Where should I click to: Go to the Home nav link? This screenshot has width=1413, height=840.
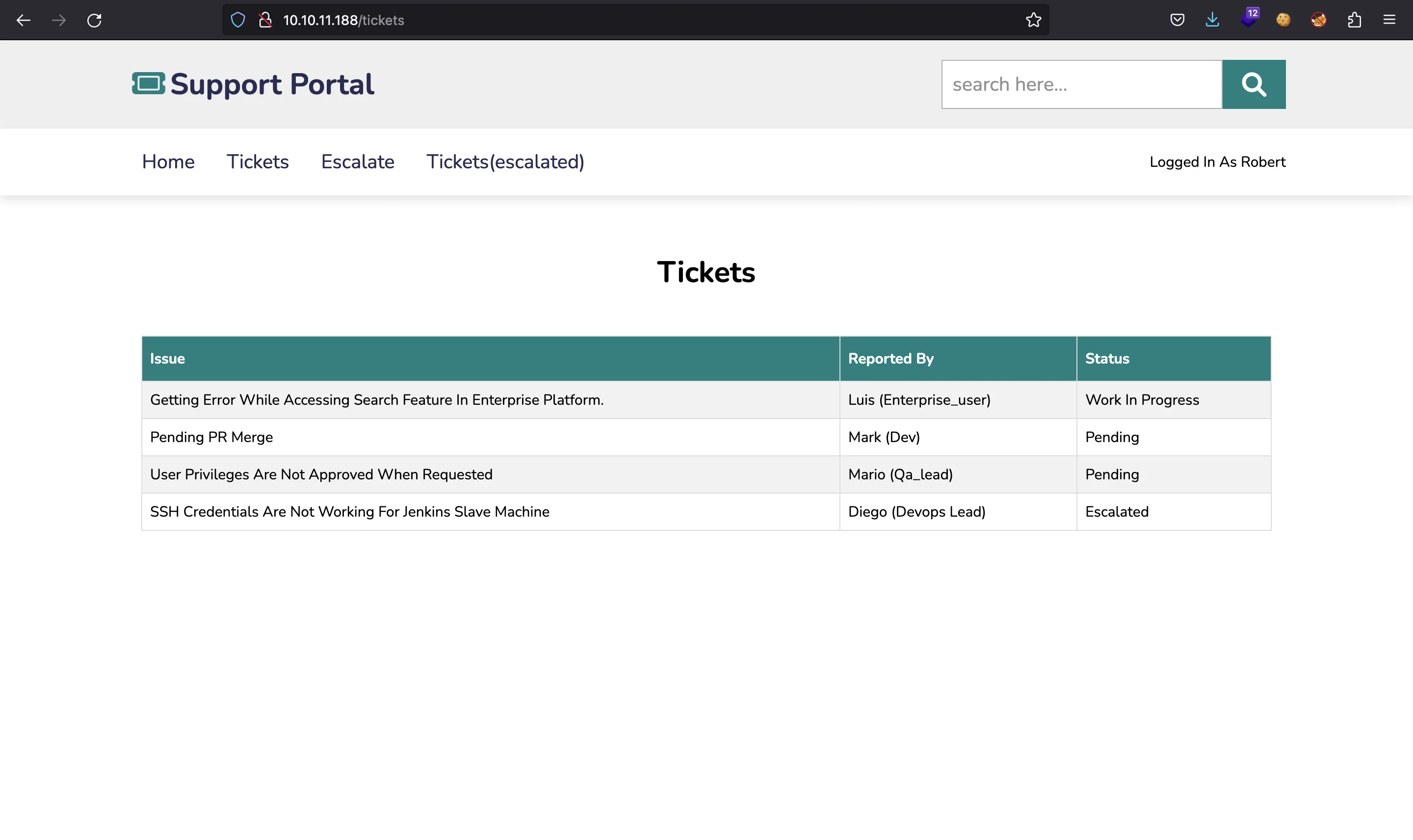(168, 162)
